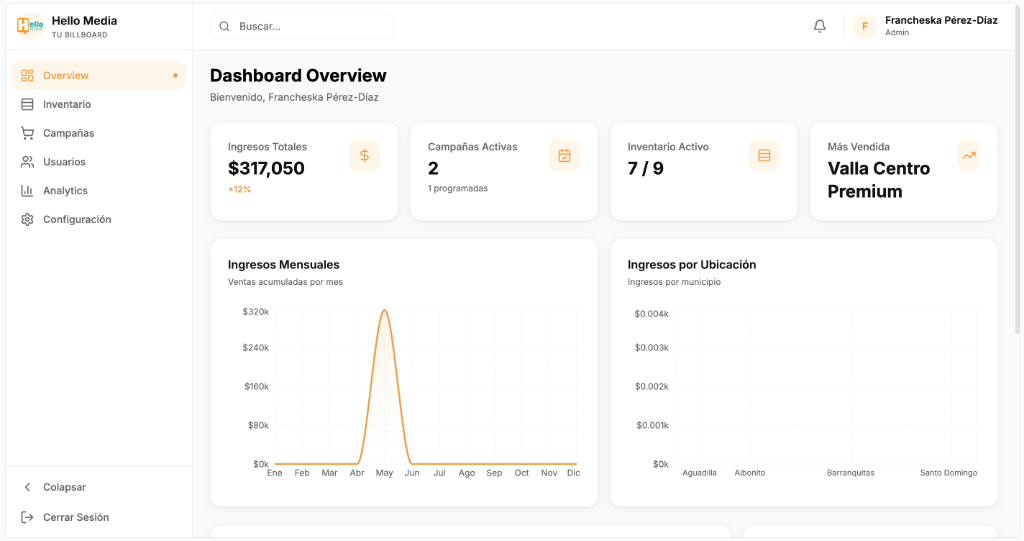The width and height of the screenshot is (1024, 541).
Task: Click the 'Ingresos por municipio' subtitle
Action: [674, 282]
